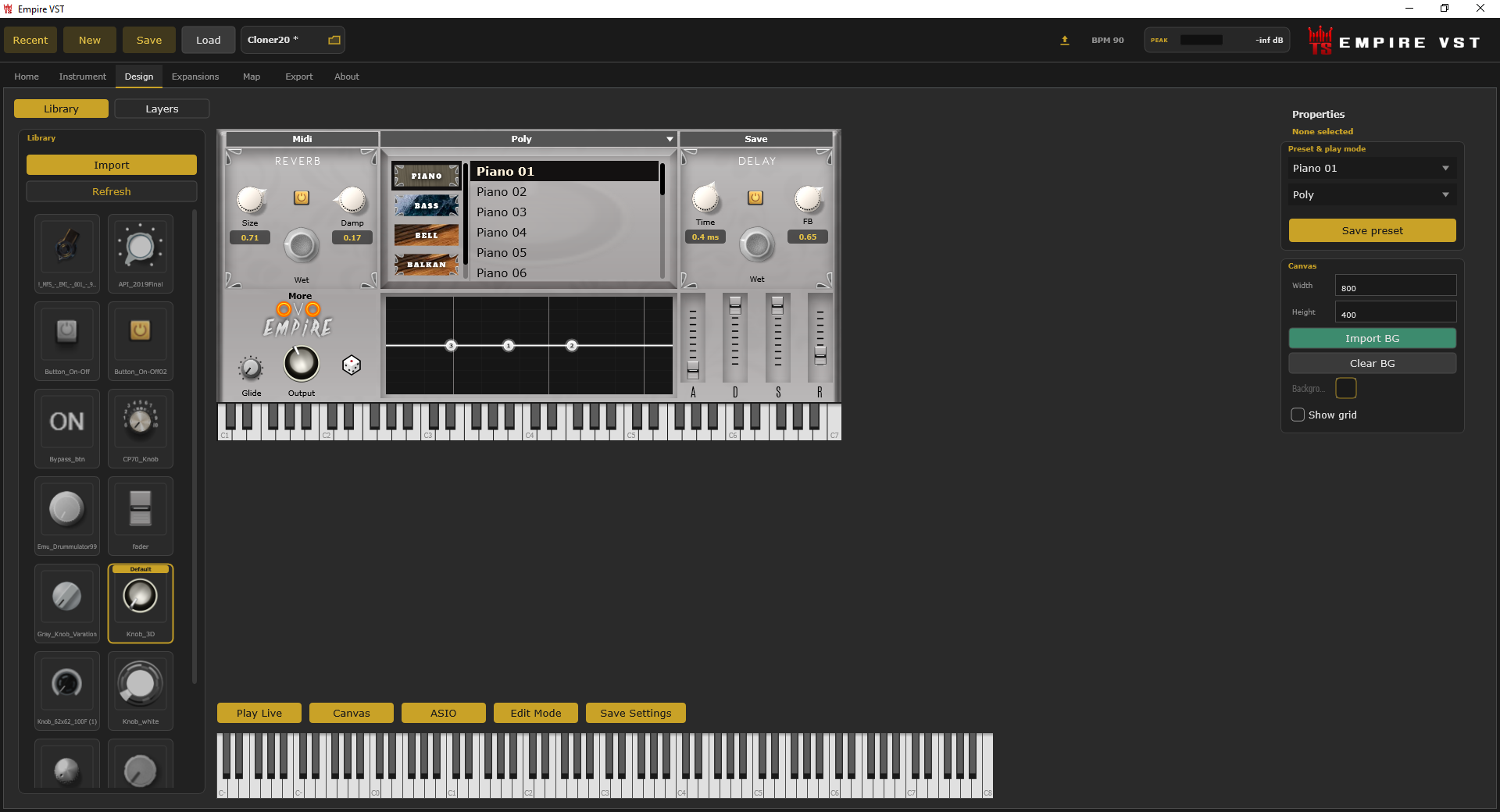Viewport: 1500px width, 812px height.
Task: Click the upload arrow icon near BPM
Action: (1064, 40)
